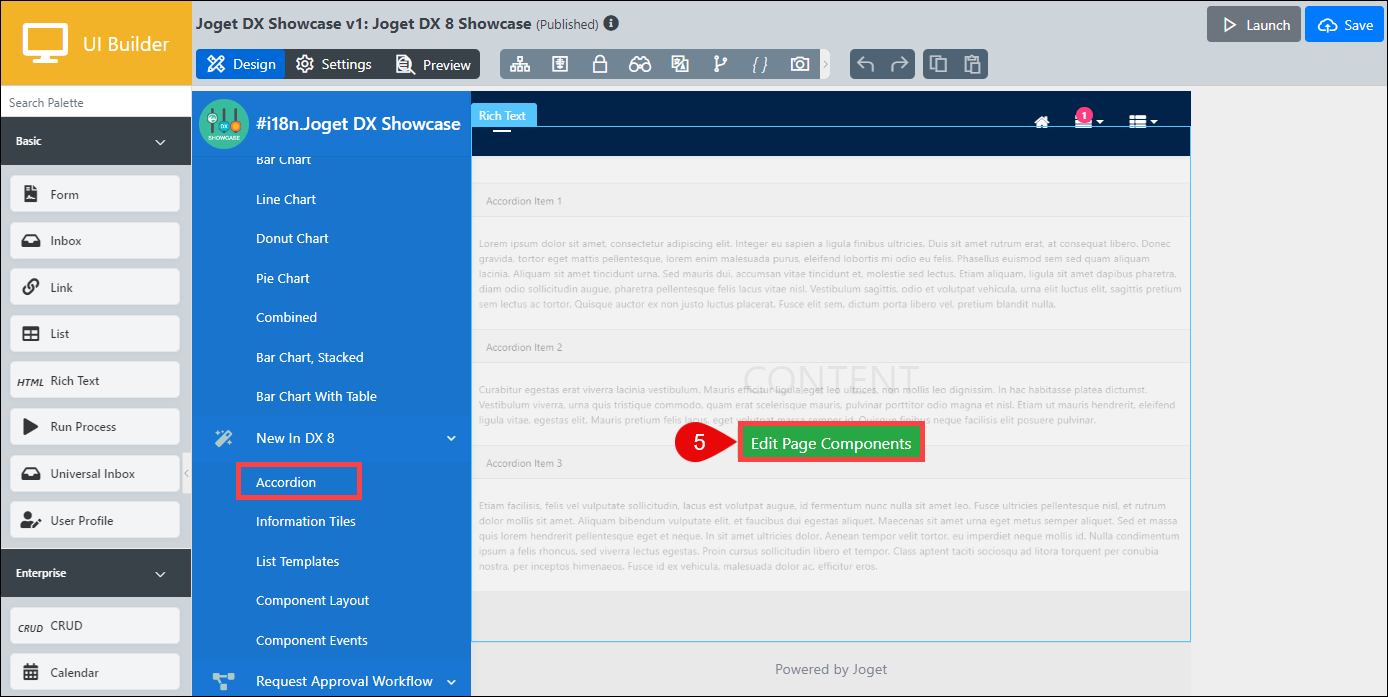Switch to the Settings tab
The height and width of the screenshot is (697, 1388).
[x=334, y=64]
